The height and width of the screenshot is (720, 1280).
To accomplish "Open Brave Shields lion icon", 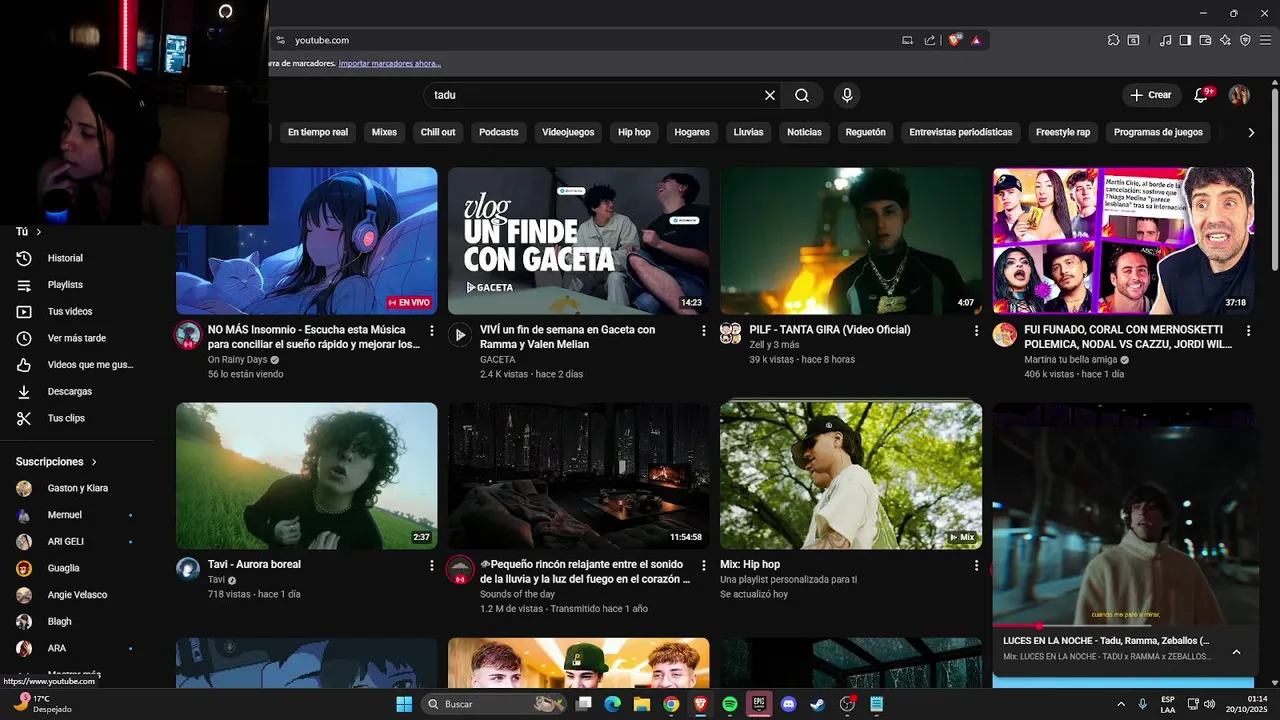I will (x=955, y=40).
